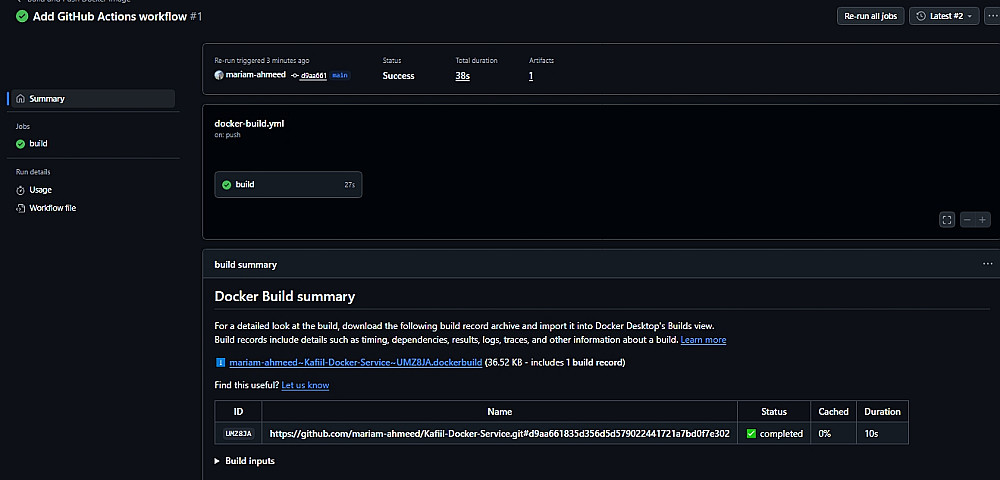Viewport: 1000px width, 480px height.
Task: Click the fullscreen icon in workflow graph
Action: pyautogui.click(x=947, y=220)
